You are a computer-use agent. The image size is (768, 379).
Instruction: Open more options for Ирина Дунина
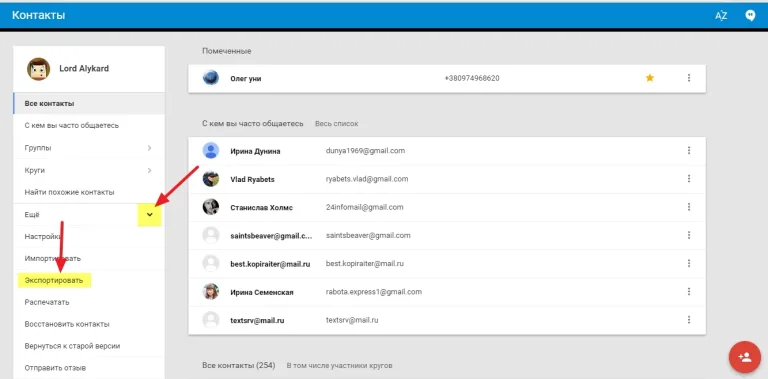[x=689, y=150]
